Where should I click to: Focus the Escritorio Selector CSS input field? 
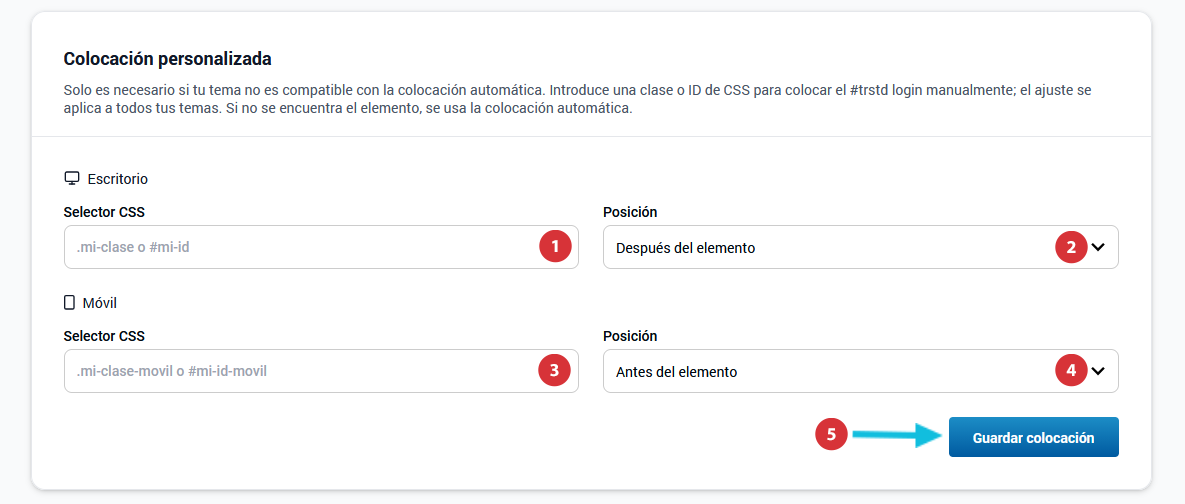pos(321,247)
